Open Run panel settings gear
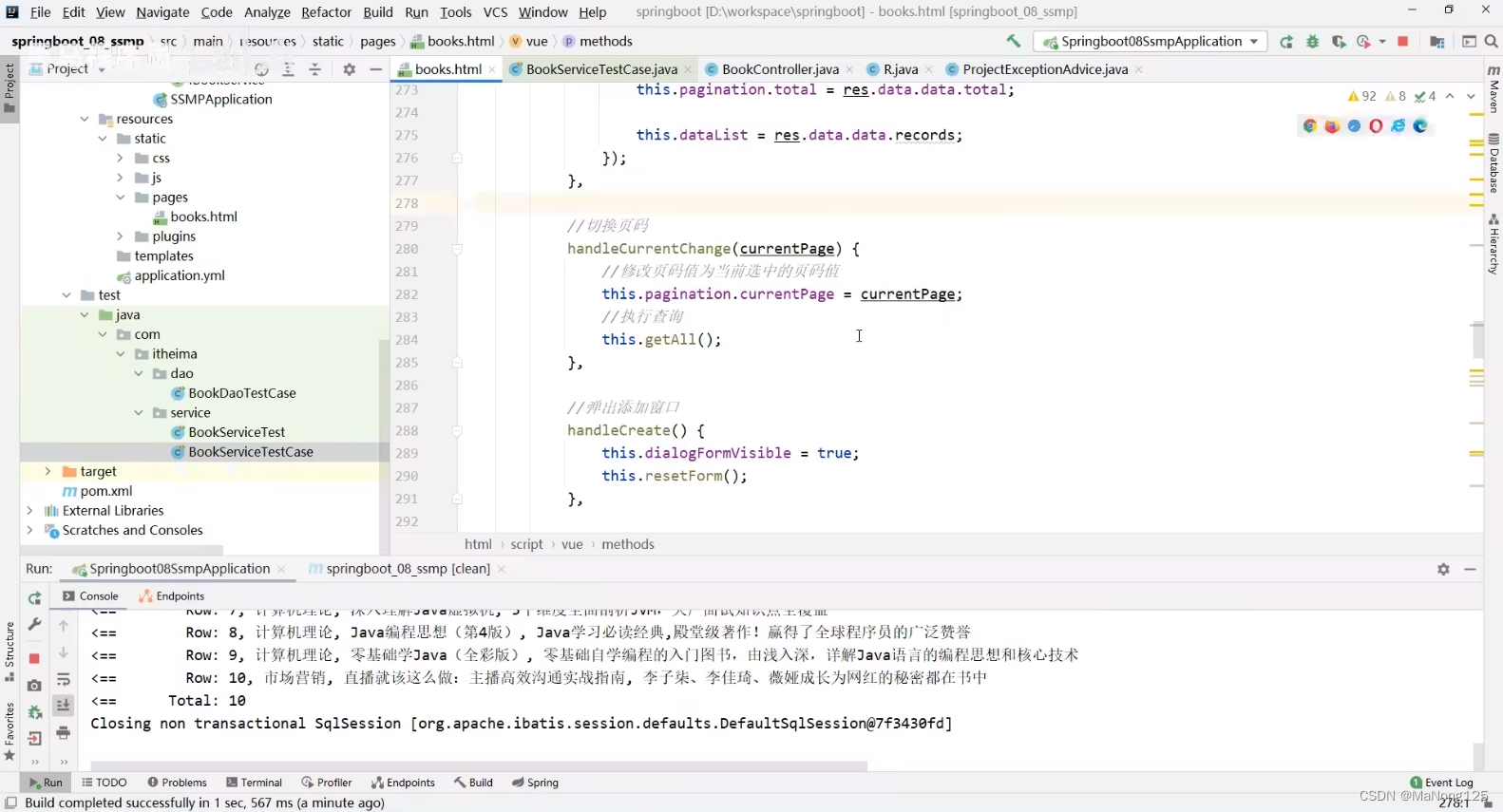Screen dimensions: 1503x812 pyautogui.click(x=1443, y=569)
